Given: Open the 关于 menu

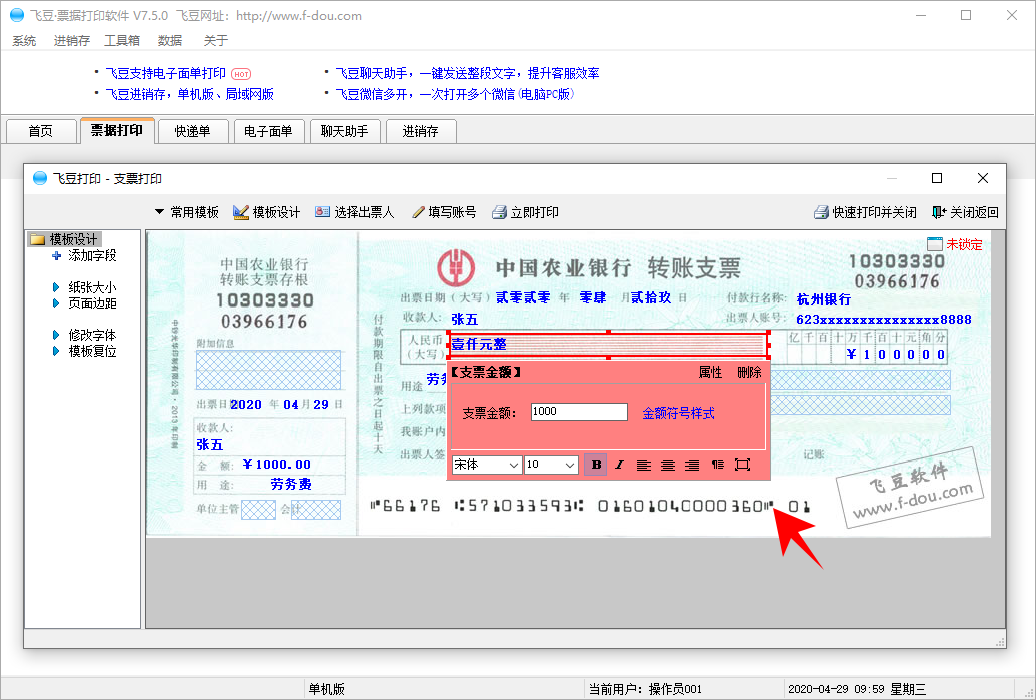Looking at the screenshot, I should tap(215, 40).
